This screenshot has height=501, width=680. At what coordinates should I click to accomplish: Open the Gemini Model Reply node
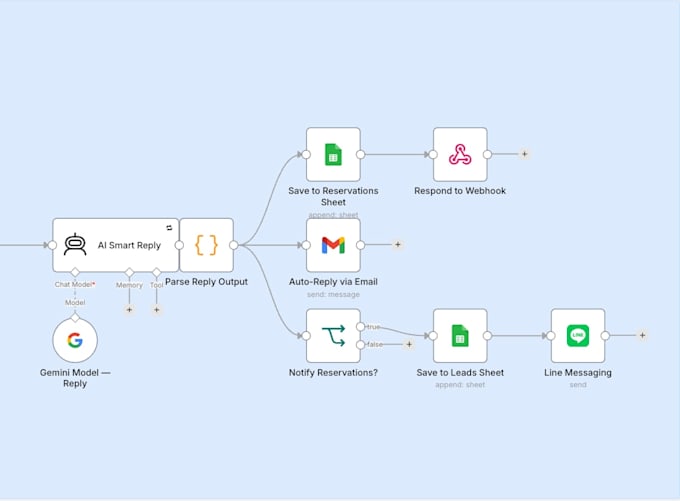(75, 340)
